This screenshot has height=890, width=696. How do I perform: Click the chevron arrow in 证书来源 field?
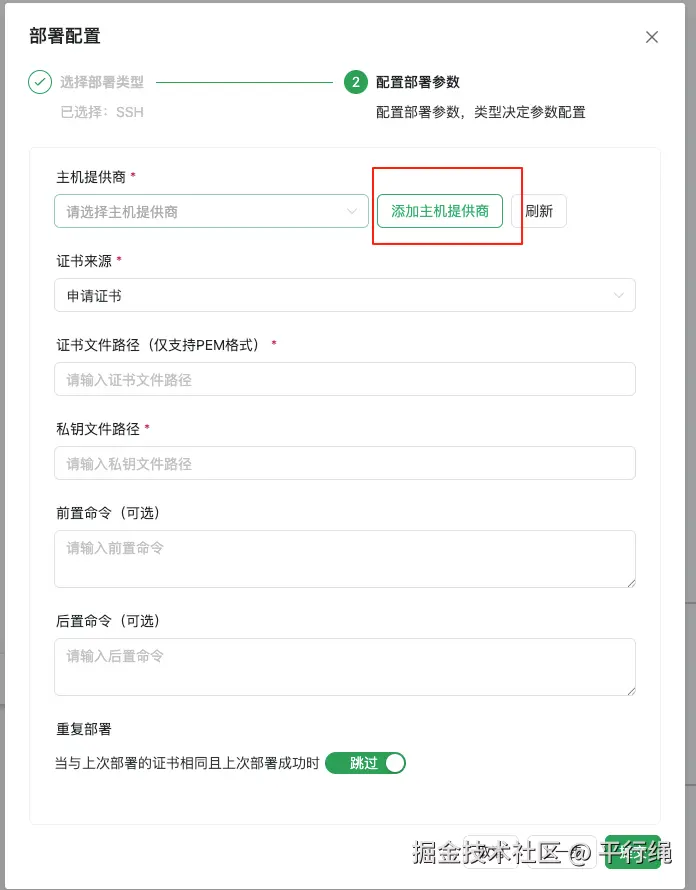pyautogui.click(x=619, y=295)
